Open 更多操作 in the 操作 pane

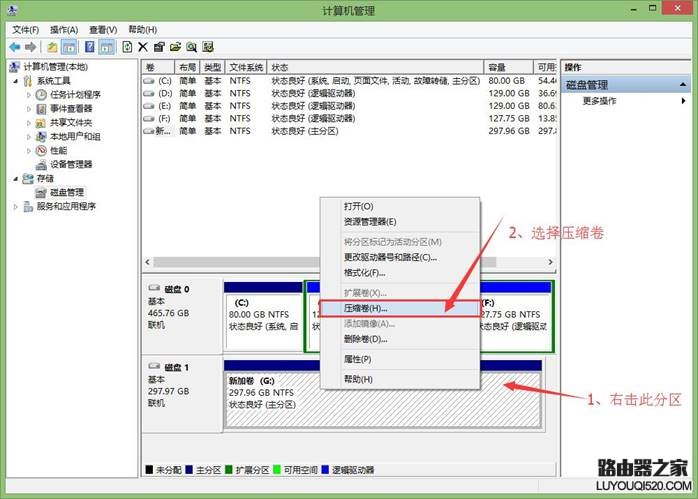coord(625,101)
